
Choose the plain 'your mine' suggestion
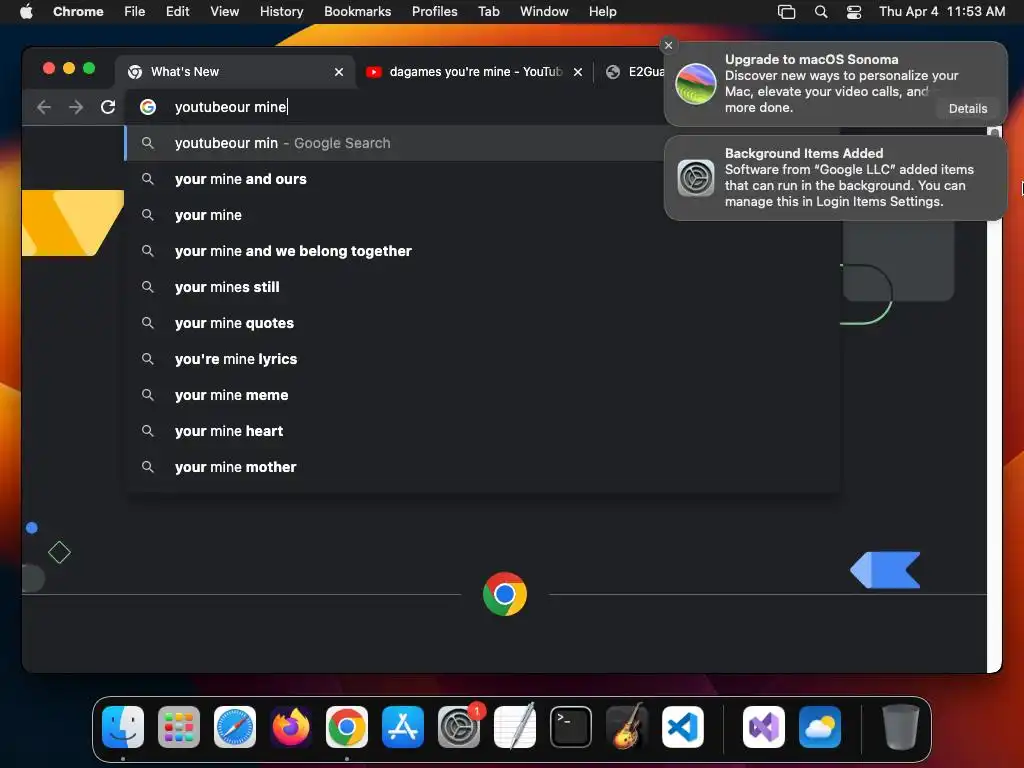click(x=482, y=215)
